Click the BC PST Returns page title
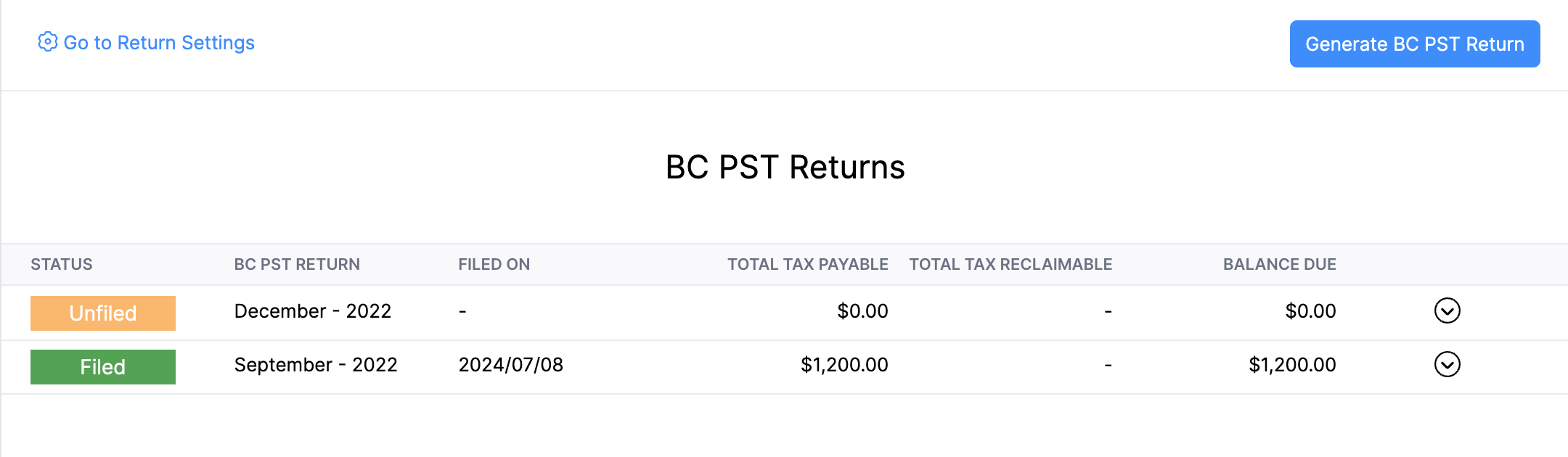This screenshot has width=1568, height=457. 785,167
